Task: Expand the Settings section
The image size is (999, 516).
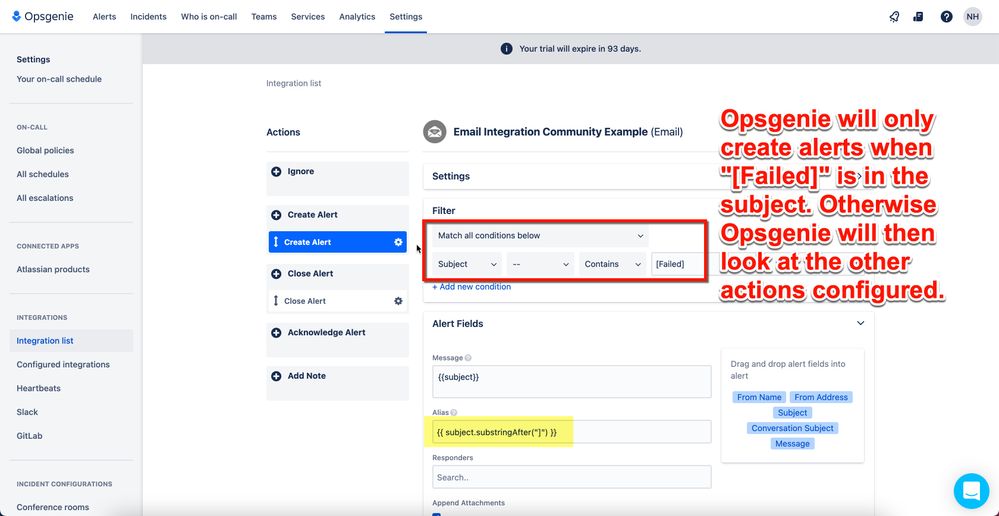Action: click(x=859, y=176)
